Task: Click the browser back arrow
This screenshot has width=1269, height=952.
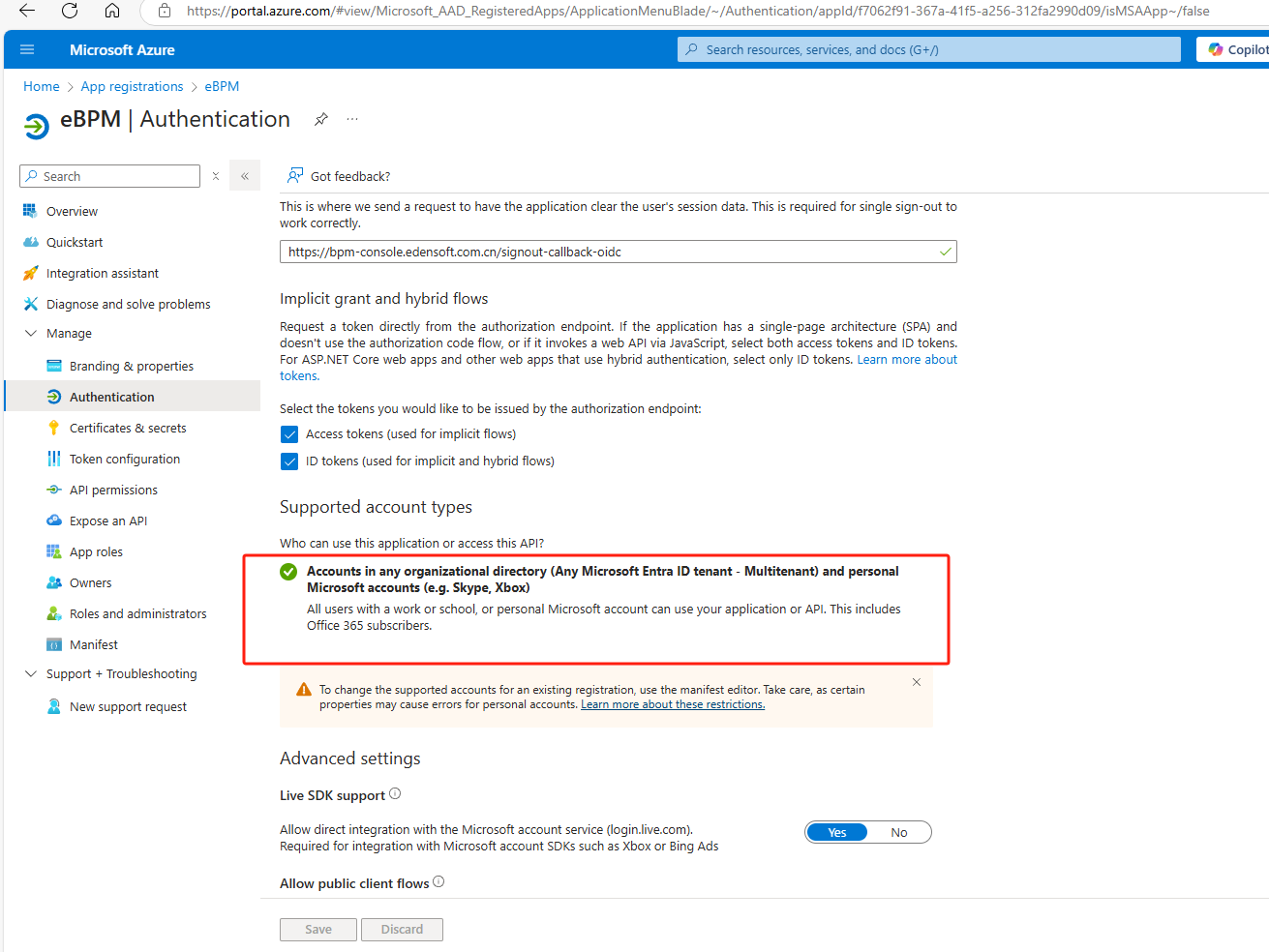Action: pos(27,11)
